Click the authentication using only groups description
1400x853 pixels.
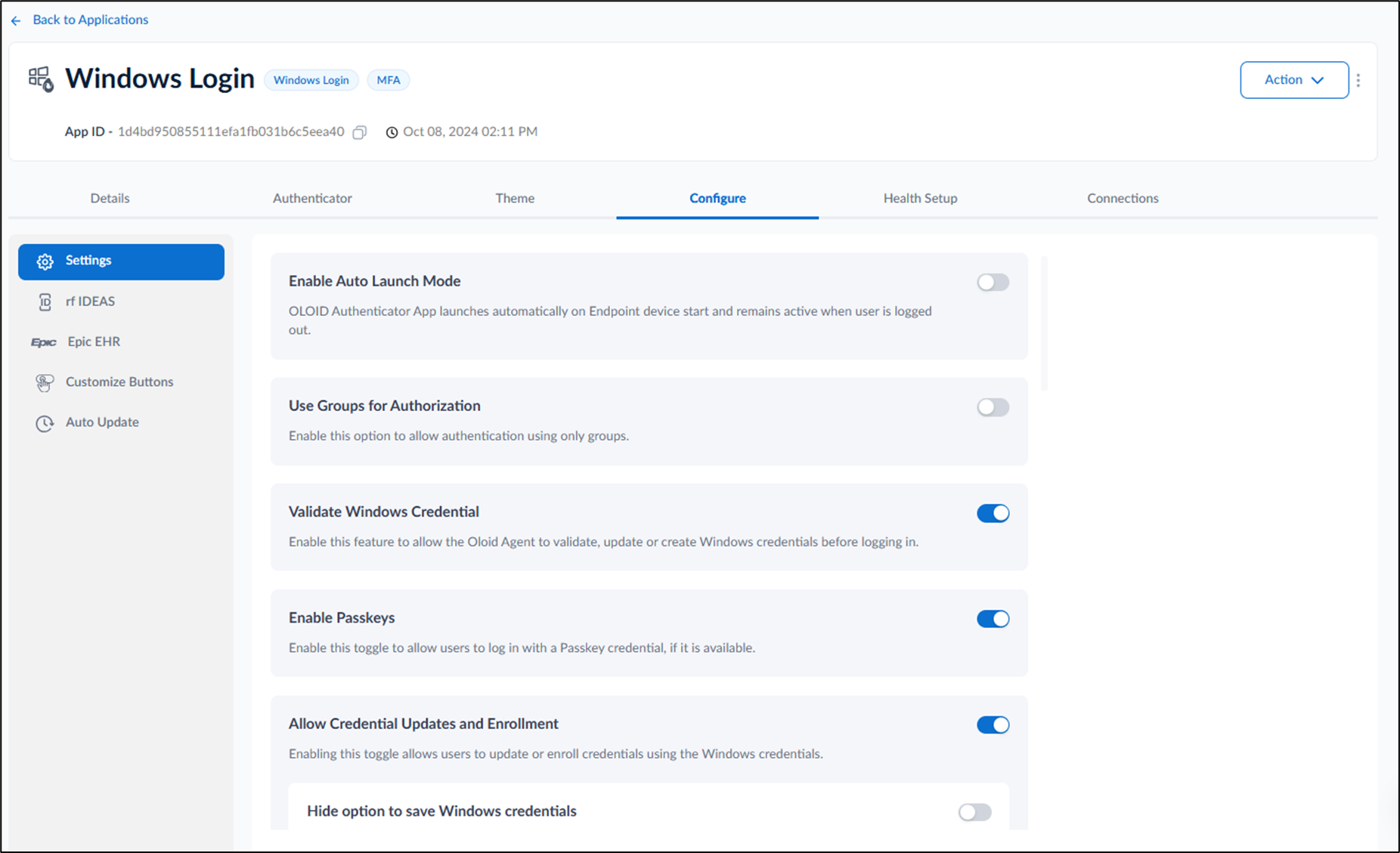[x=459, y=436]
